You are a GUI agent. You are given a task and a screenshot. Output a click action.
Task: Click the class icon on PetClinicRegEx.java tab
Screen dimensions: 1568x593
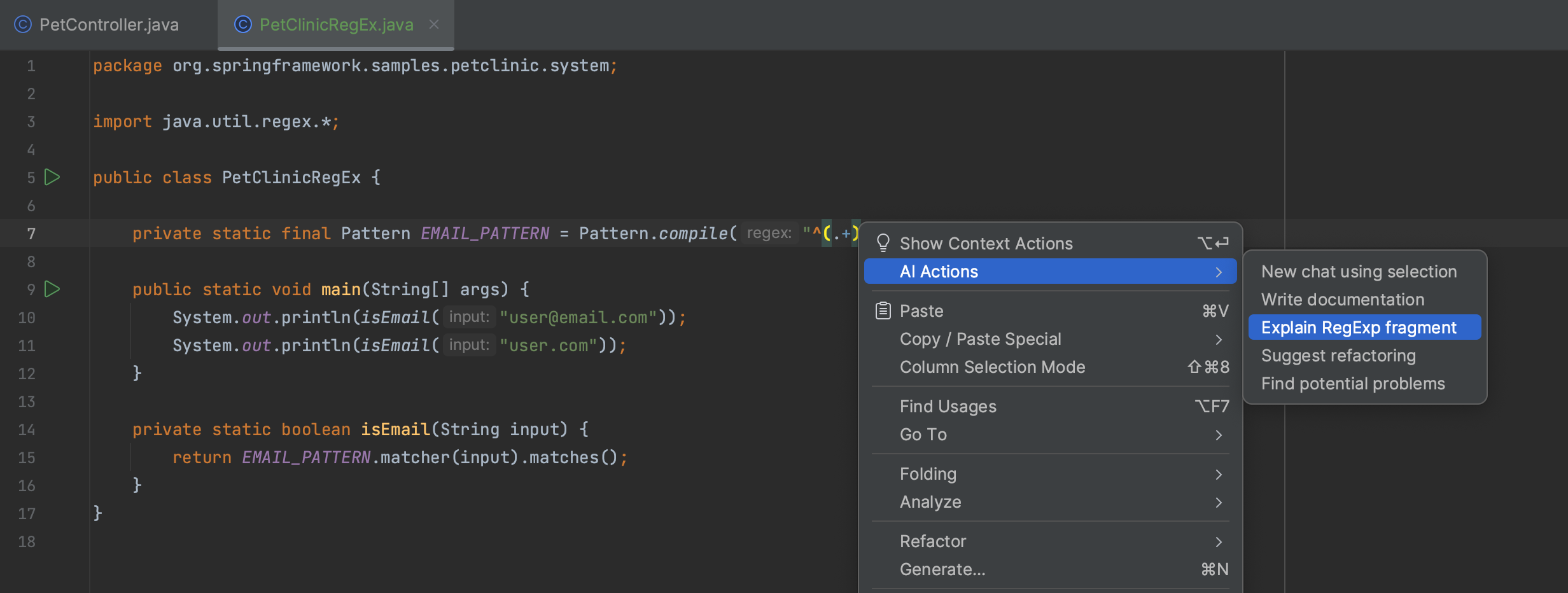pos(242,25)
